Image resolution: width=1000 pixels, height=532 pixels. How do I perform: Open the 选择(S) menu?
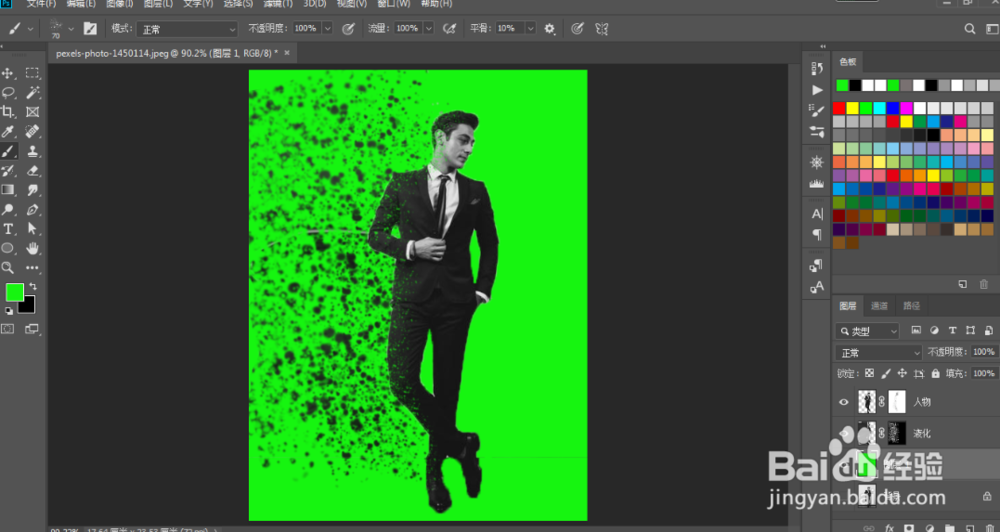coord(238,4)
